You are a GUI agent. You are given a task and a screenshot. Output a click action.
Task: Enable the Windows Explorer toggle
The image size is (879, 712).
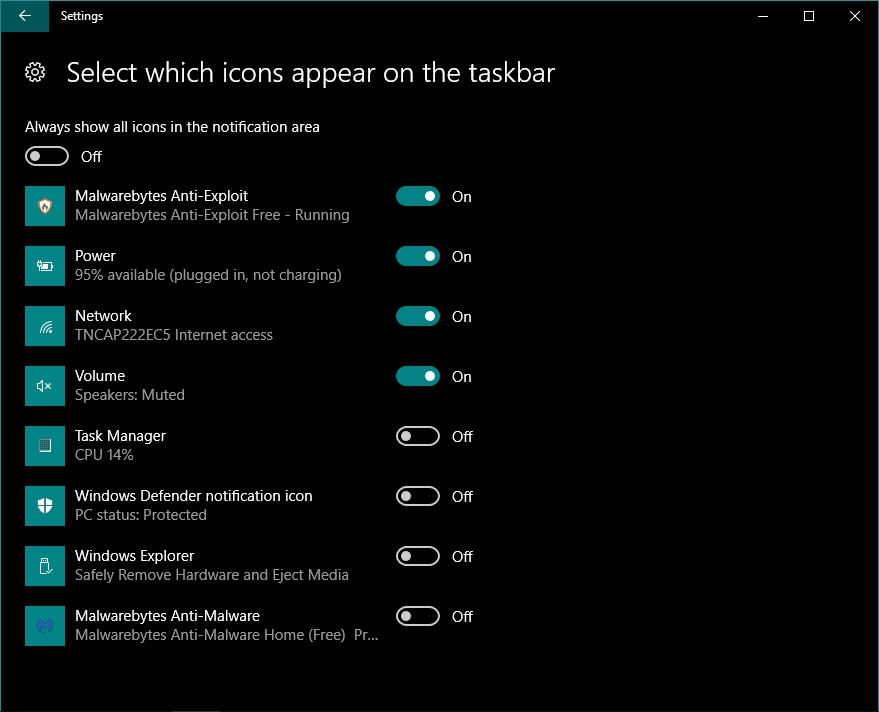point(417,556)
